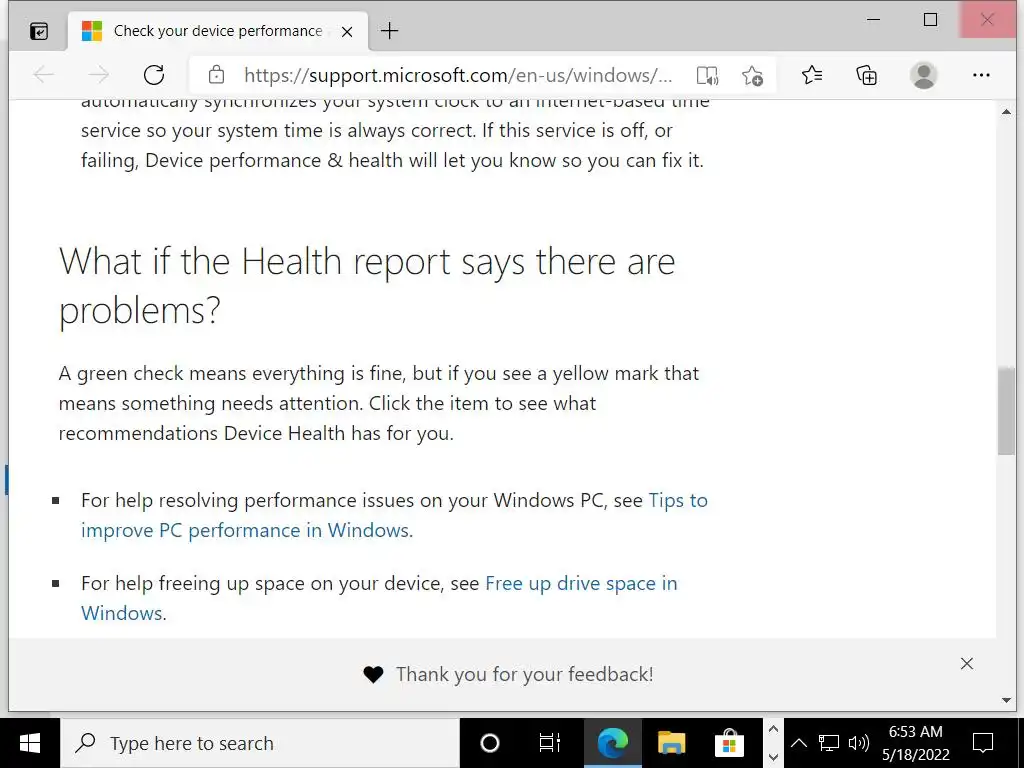The height and width of the screenshot is (768, 1024).
Task: Dismiss the feedback thank-you banner
Action: click(x=967, y=664)
